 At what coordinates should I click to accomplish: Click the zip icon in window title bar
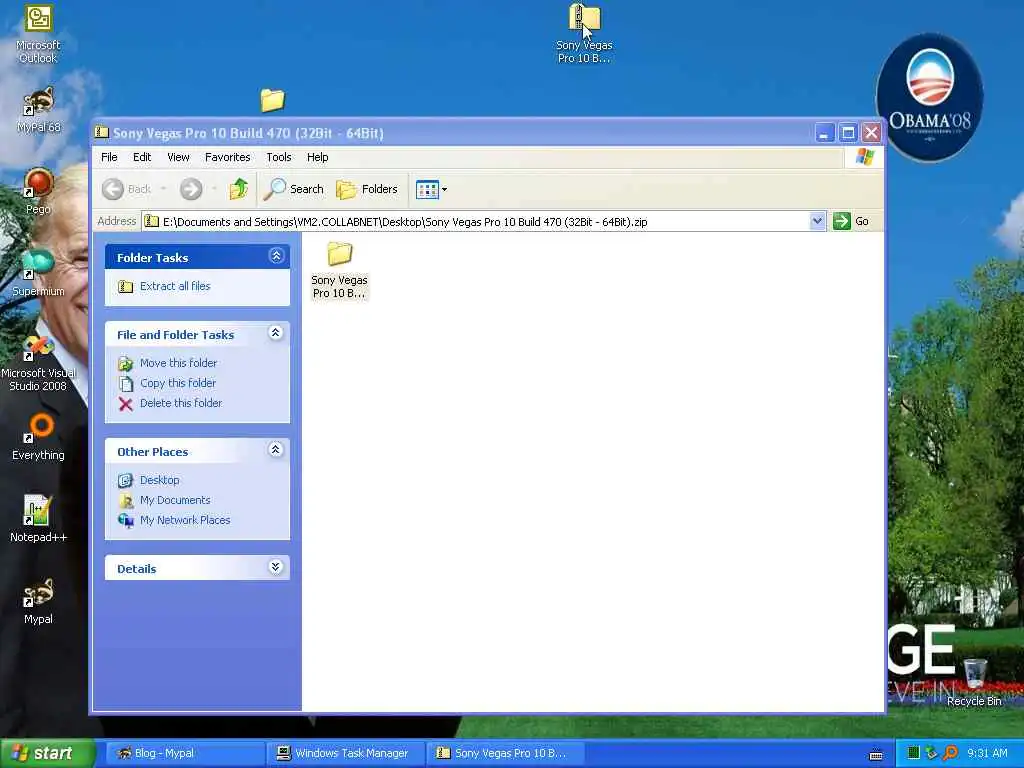(x=102, y=133)
